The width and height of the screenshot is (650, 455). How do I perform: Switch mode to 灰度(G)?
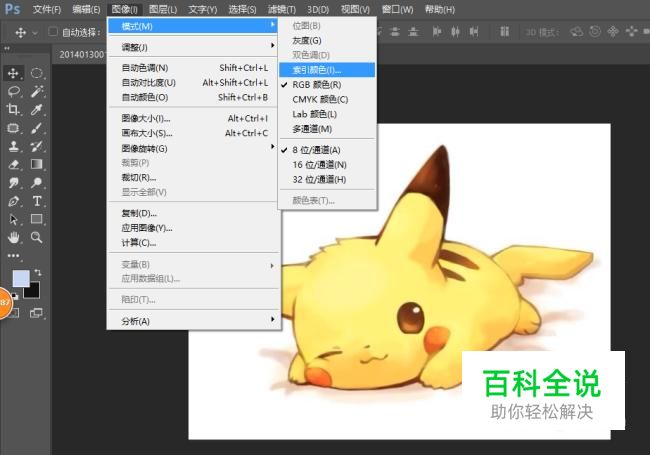coord(307,41)
